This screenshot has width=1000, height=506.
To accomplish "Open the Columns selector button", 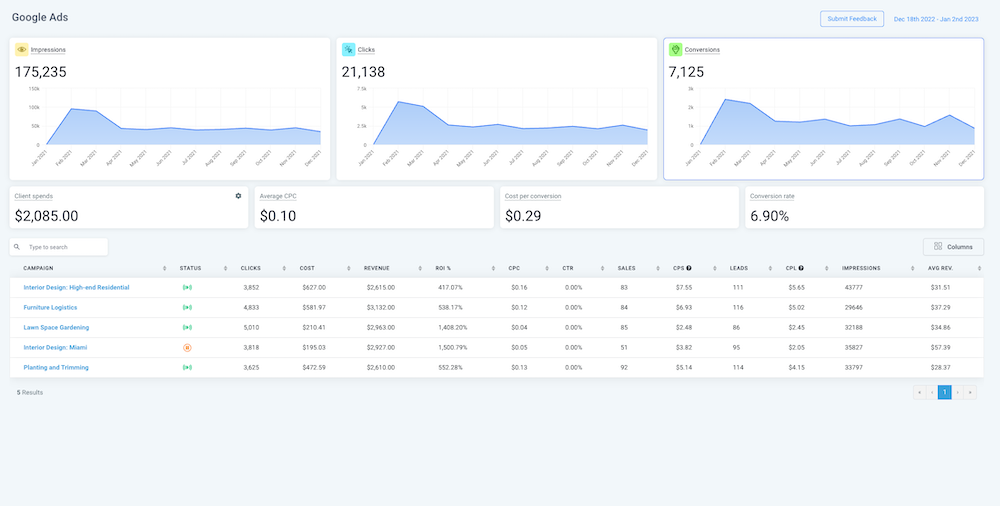I will tap(953, 247).
